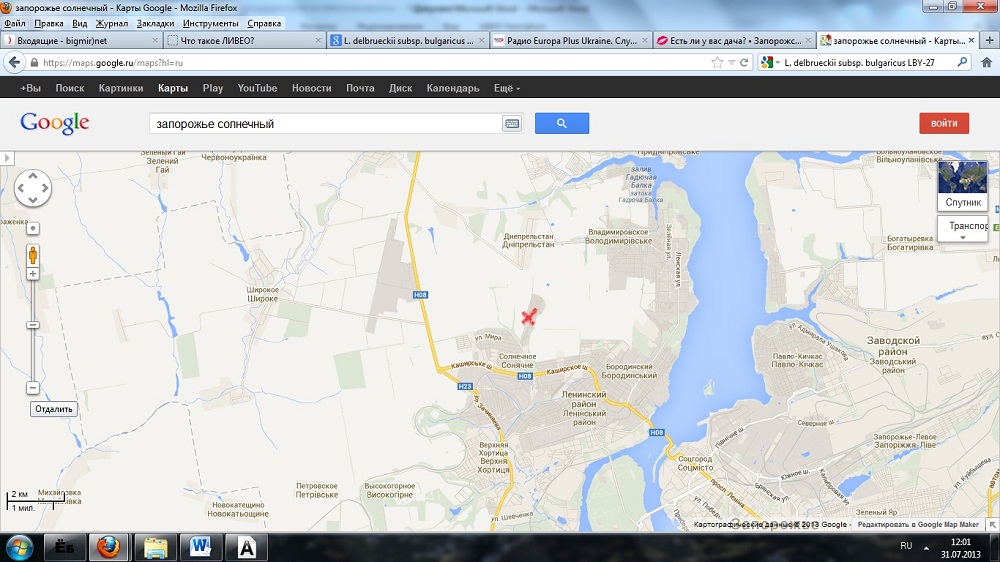Close the 'Что такое ЛИВЕО?' tab

pyautogui.click(x=318, y=40)
